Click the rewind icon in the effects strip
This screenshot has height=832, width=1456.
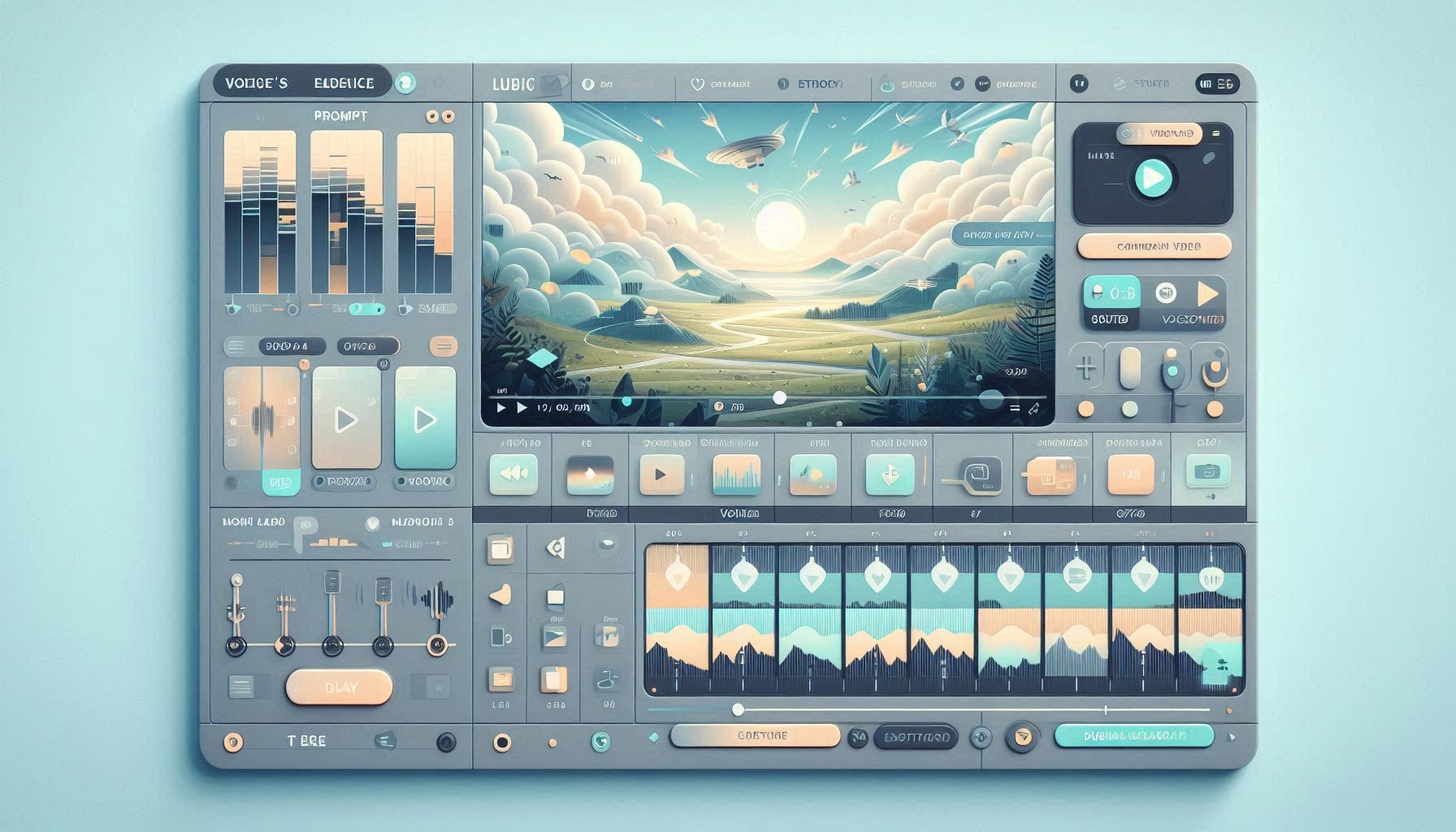[x=513, y=474]
